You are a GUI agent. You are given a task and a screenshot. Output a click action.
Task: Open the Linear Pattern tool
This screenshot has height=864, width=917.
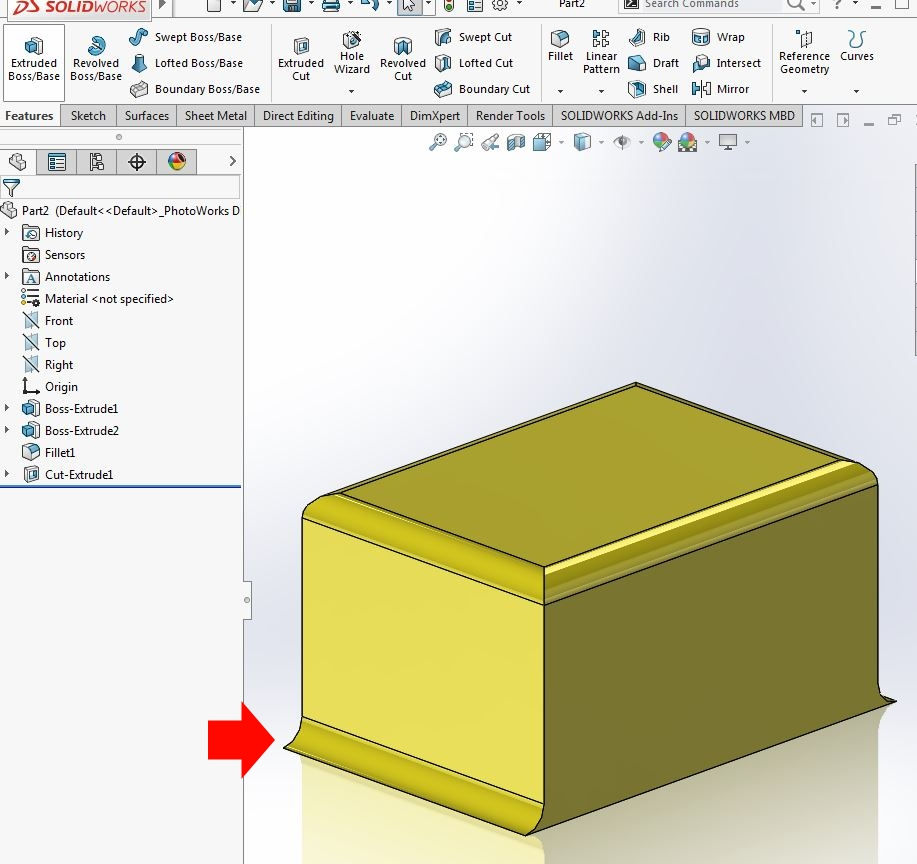[601, 53]
